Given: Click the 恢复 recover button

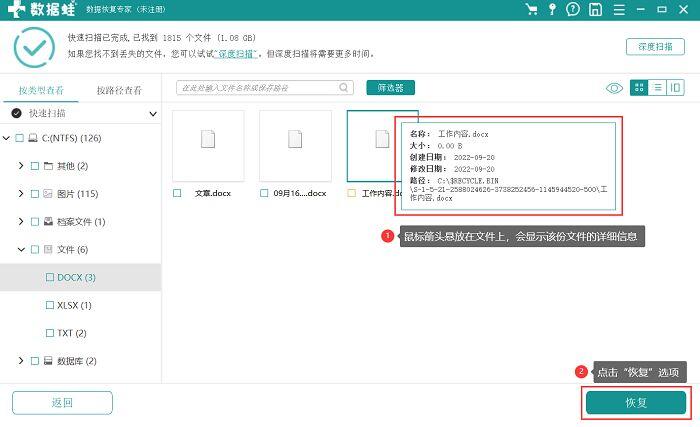Looking at the screenshot, I should coord(636,402).
